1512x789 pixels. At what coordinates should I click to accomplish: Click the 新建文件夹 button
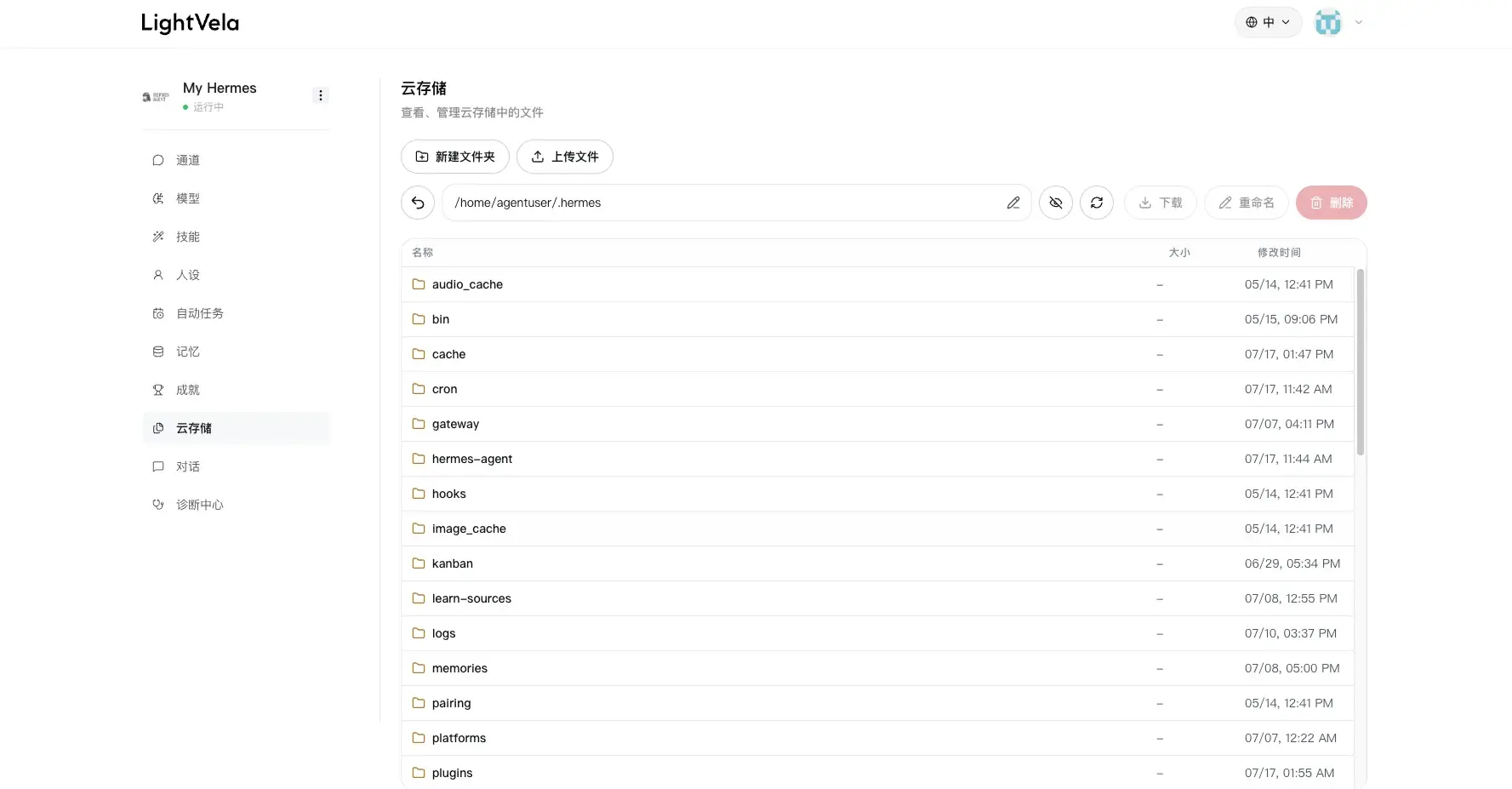455,157
